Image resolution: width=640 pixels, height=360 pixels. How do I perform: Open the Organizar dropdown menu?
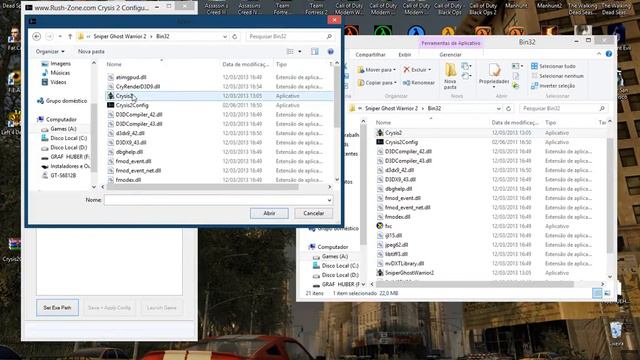pos(50,51)
